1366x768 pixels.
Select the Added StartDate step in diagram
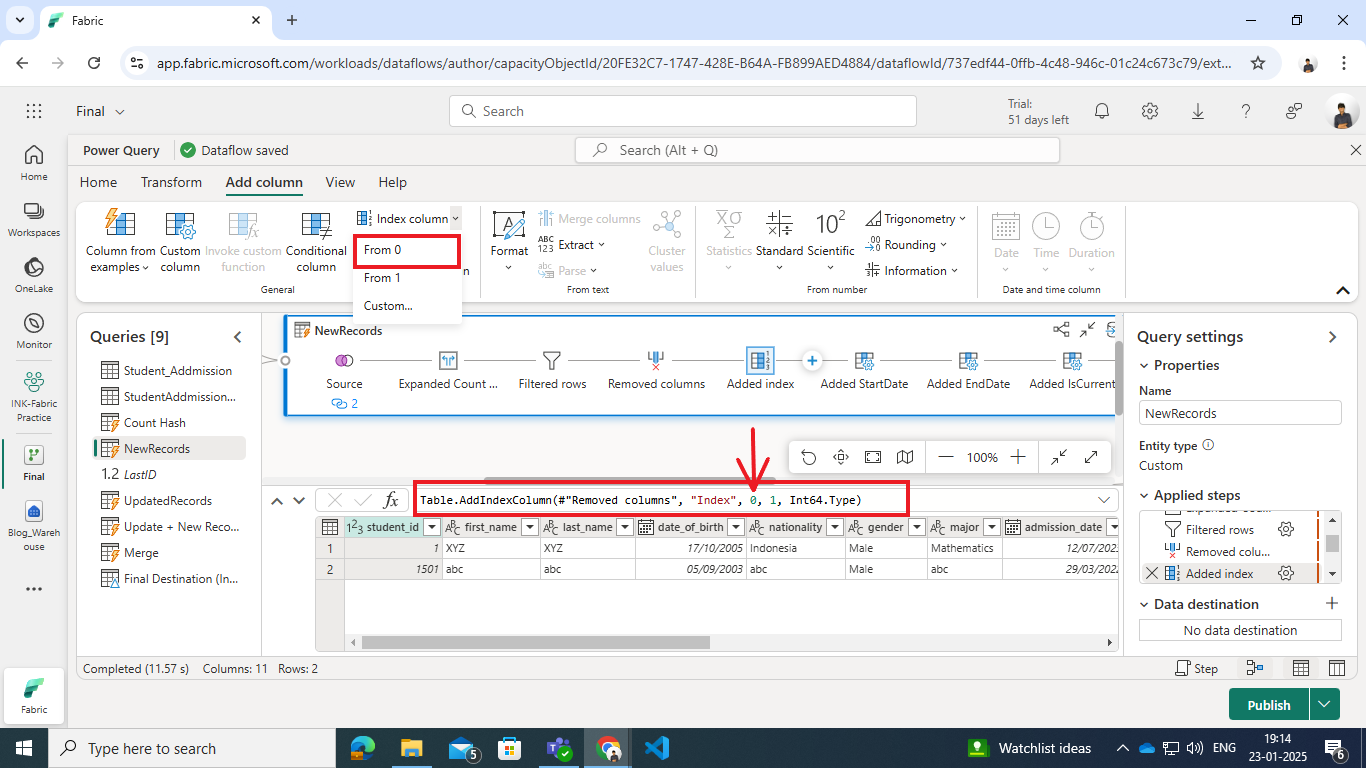coord(864,368)
